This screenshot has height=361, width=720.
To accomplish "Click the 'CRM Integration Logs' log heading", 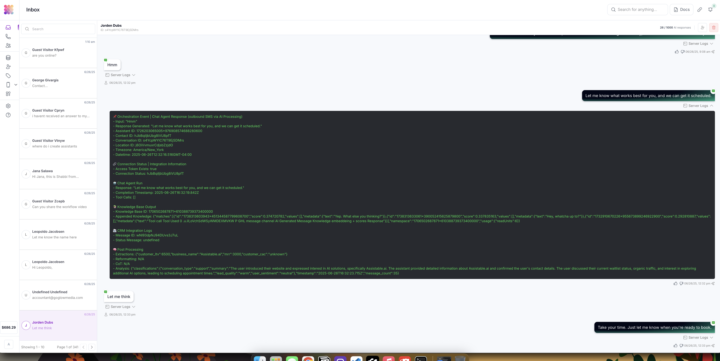I will pos(134,231).
